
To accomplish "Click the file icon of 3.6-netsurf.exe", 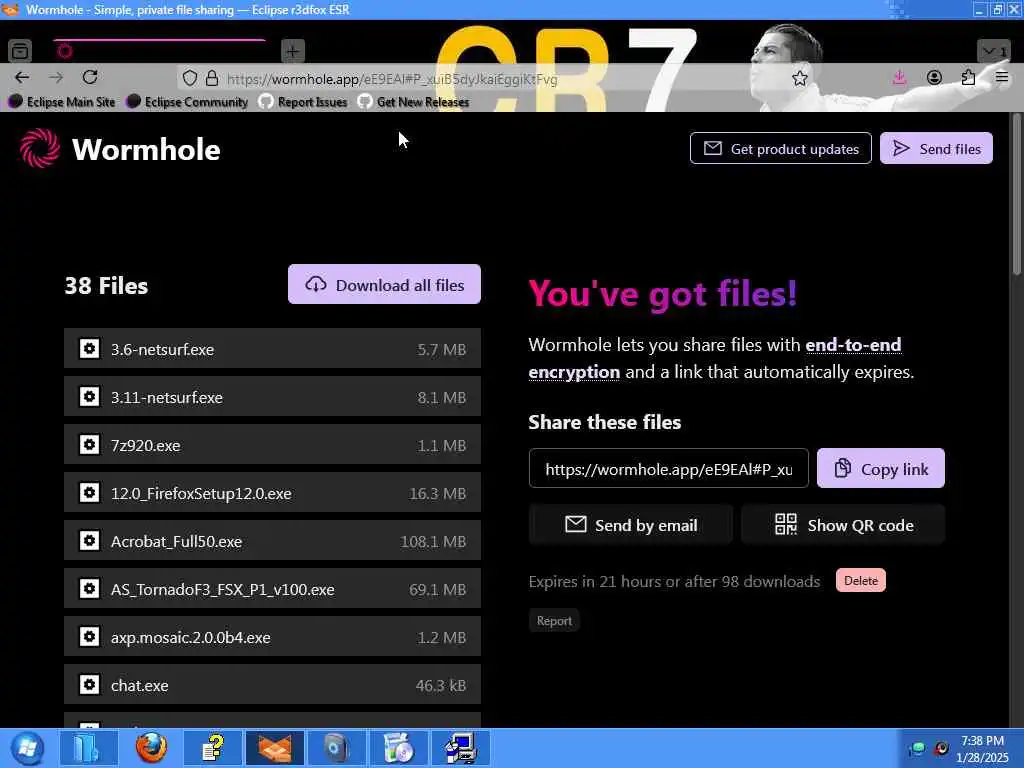I will (89, 349).
